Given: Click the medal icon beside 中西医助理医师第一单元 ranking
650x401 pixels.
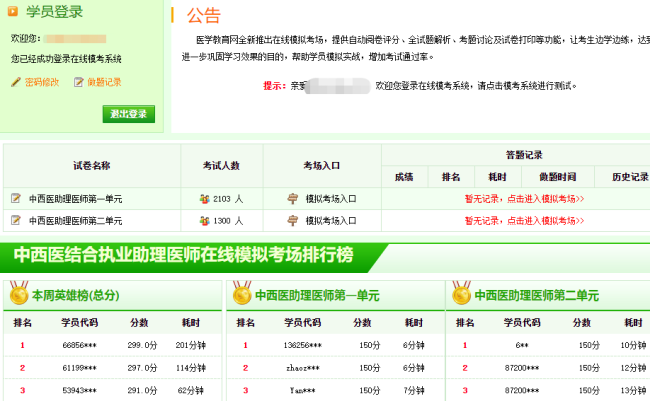Looking at the screenshot, I should [241, 294].
